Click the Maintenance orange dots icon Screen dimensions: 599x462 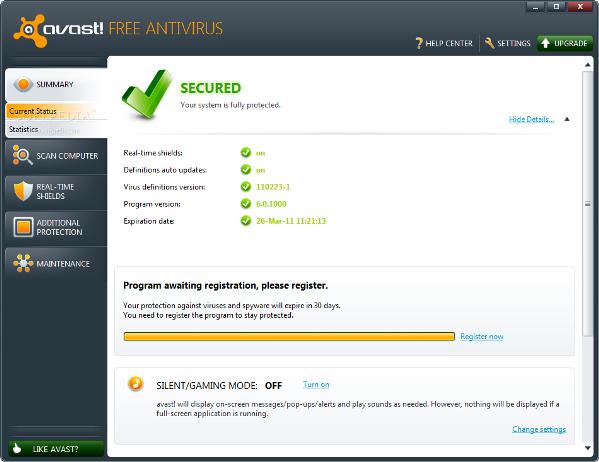tap(23, 263)
